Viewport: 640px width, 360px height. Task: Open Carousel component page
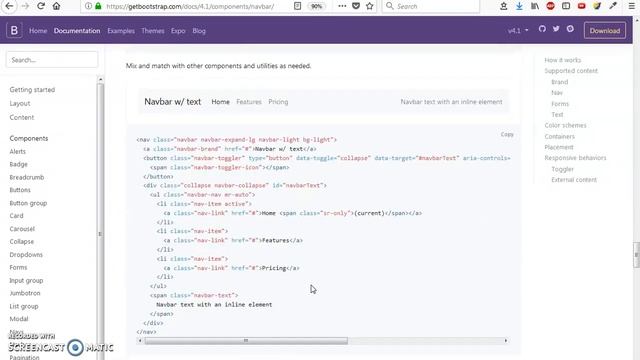pos(22,229)
